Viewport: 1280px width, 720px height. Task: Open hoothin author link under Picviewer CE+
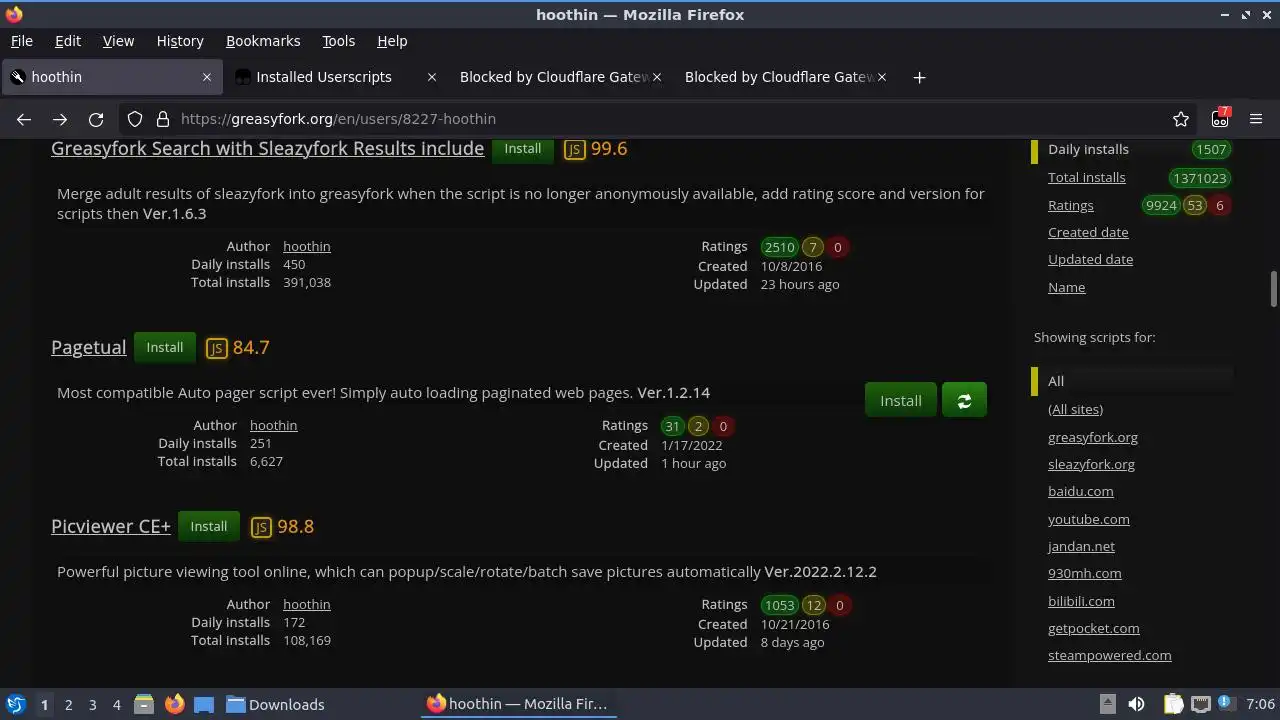(306, 604)
